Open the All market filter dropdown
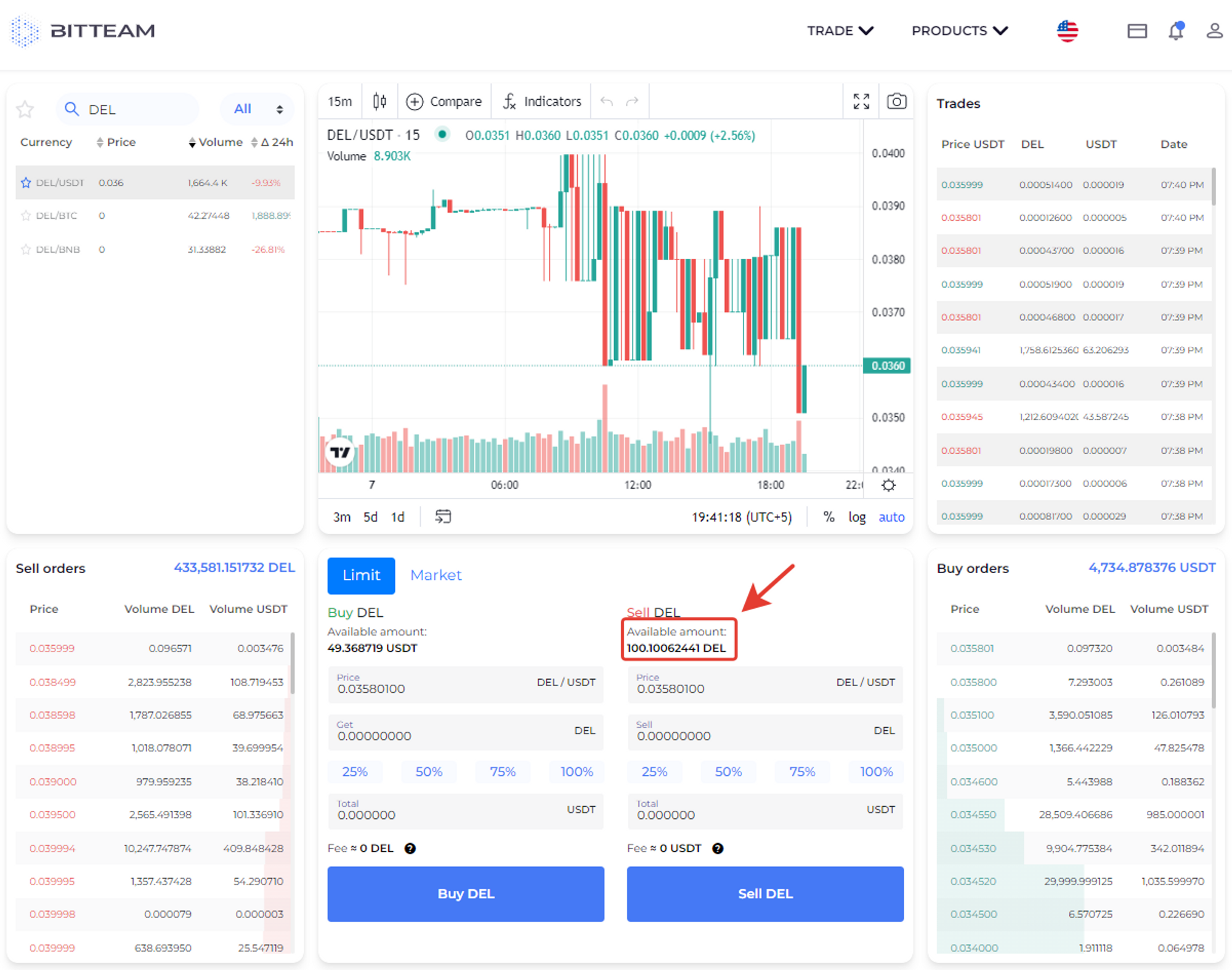 [x=257, y=109]
